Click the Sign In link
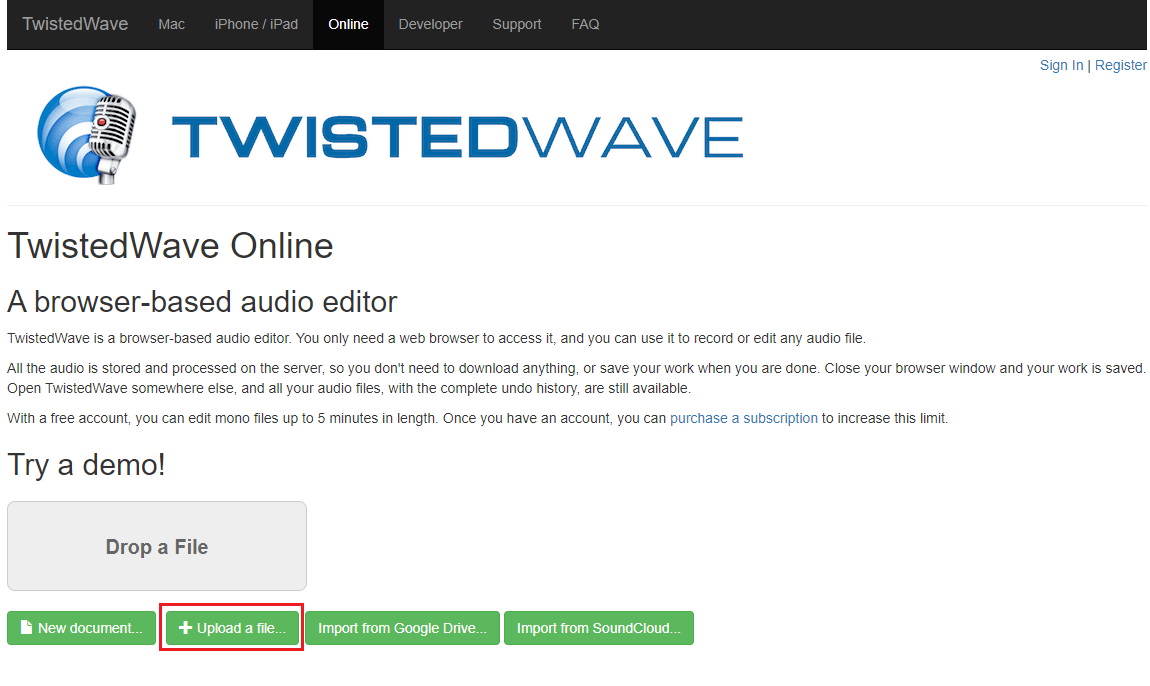The width and height of the screenshot is (1150, 686). point(1061,65)
